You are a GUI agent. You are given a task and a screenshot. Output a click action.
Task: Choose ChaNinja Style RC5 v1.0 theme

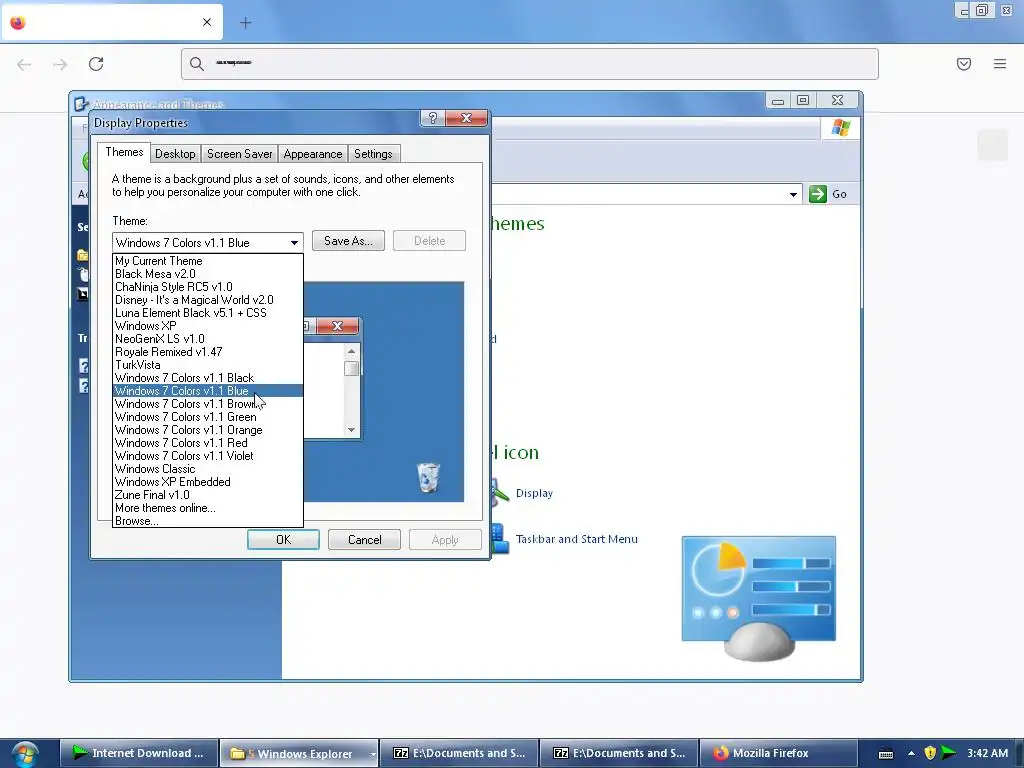(208, 287)
